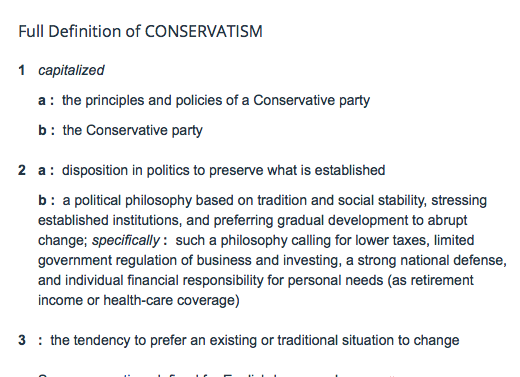
Task: Click the phrase 'health-care coverage'
Action: coord(170,300)
